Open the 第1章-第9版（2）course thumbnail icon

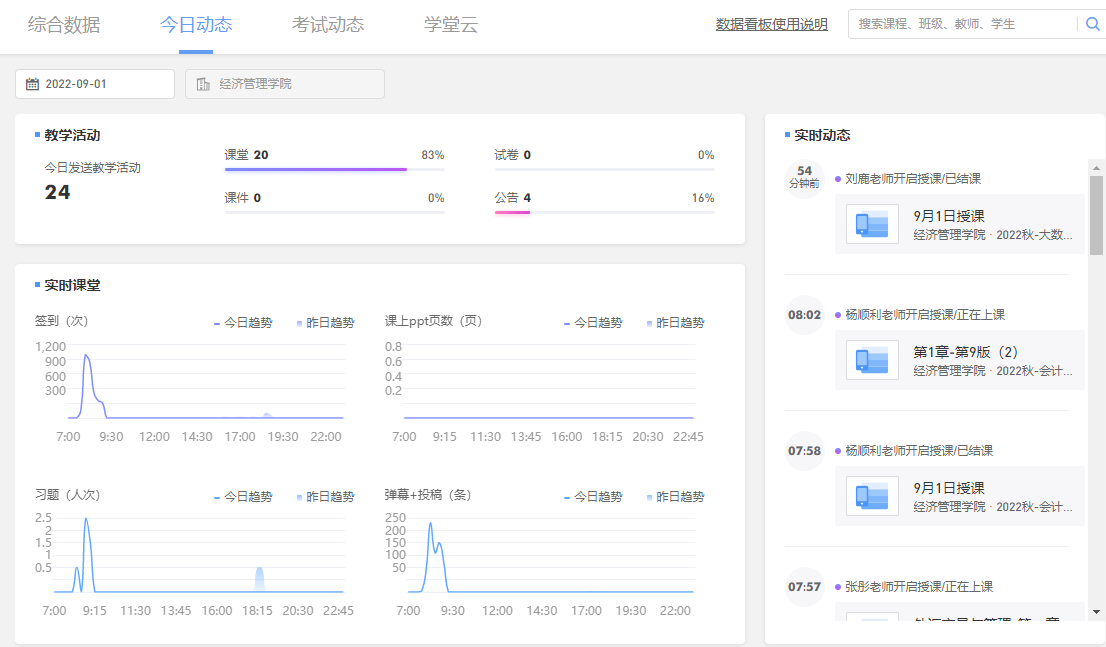(872, 360)
